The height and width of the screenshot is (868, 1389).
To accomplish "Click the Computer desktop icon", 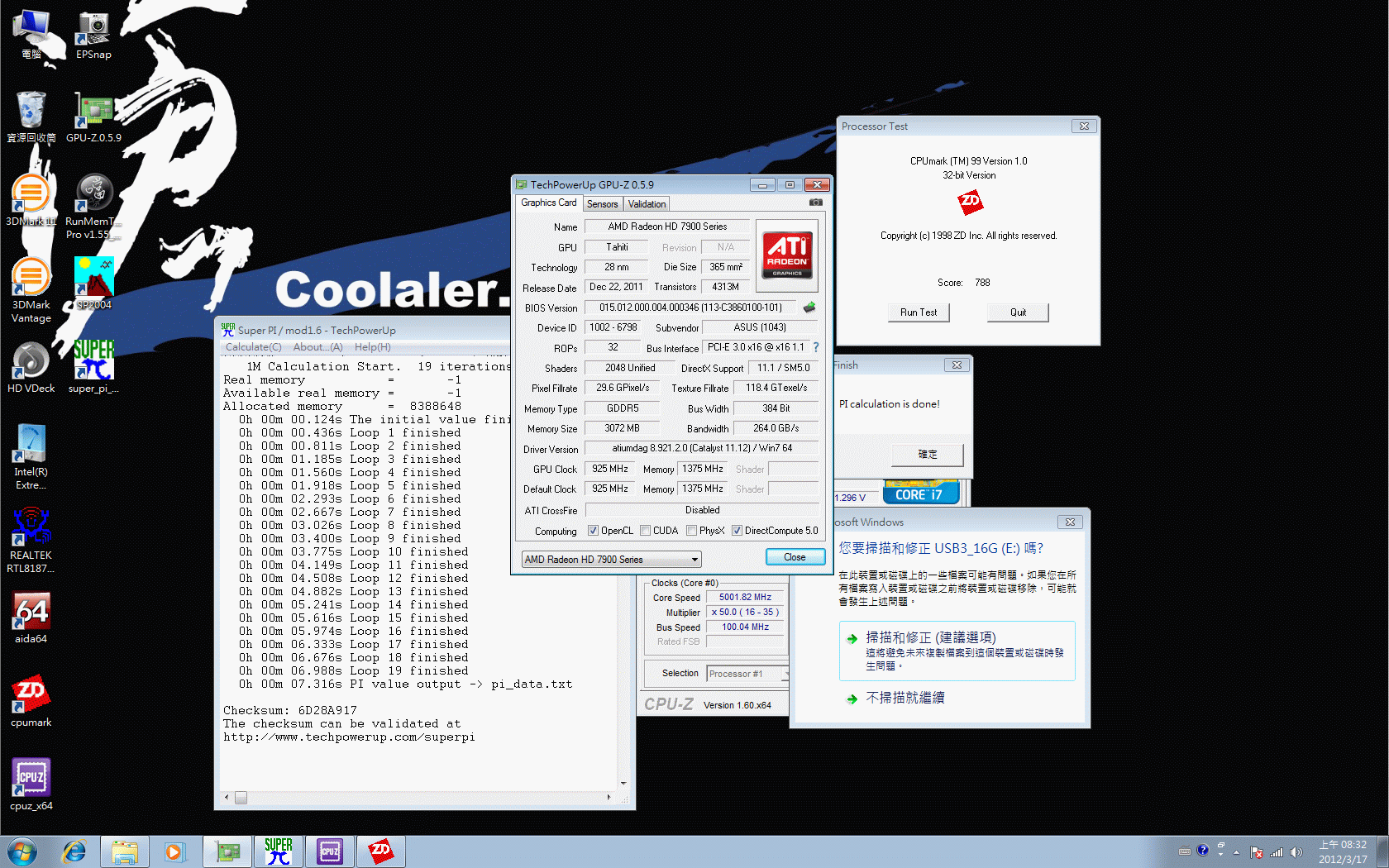I will pos(31,35).
